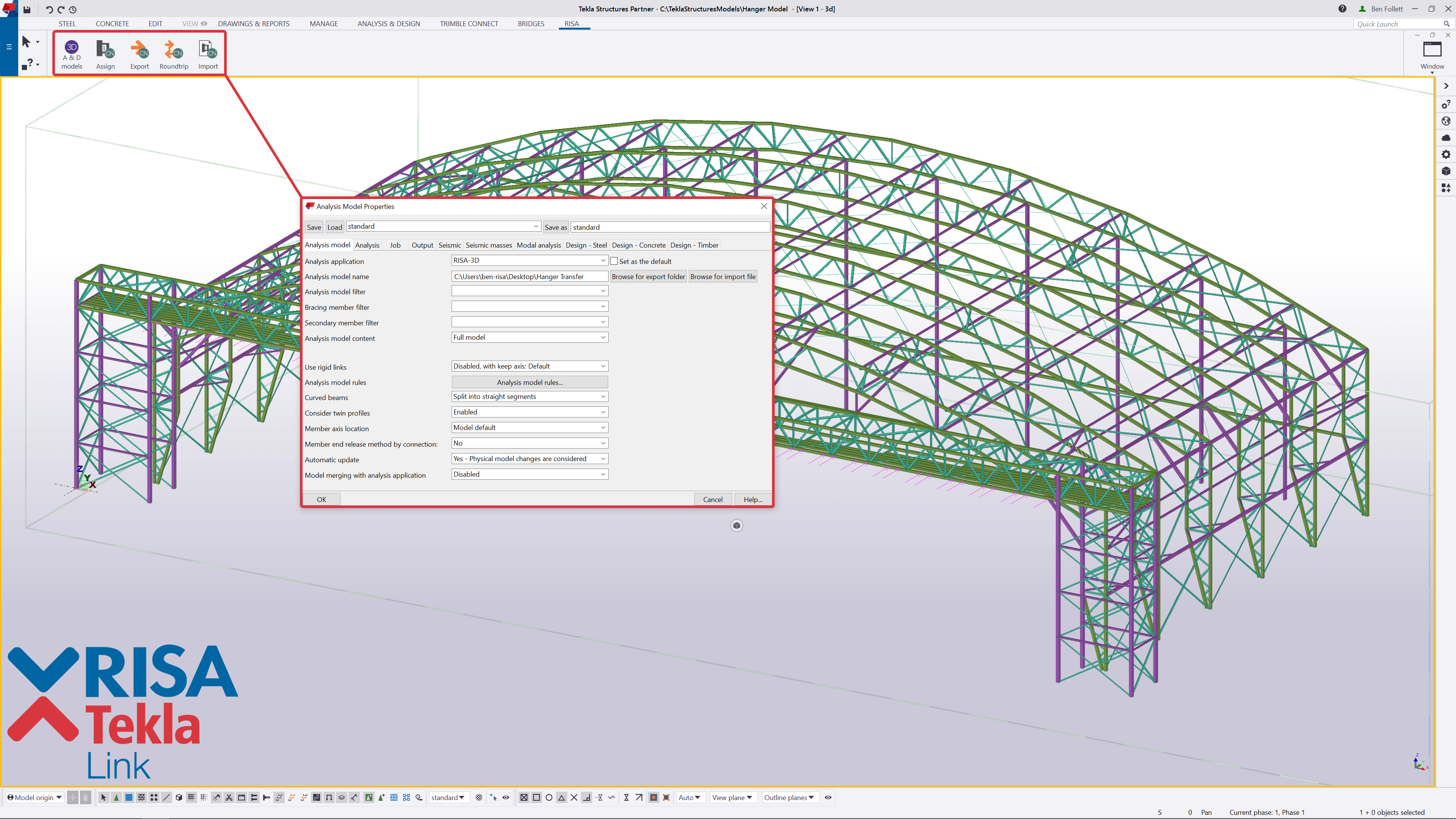Click the view cube button below dialog
This screenshot has height=819, width=1456.
(736, 526)
